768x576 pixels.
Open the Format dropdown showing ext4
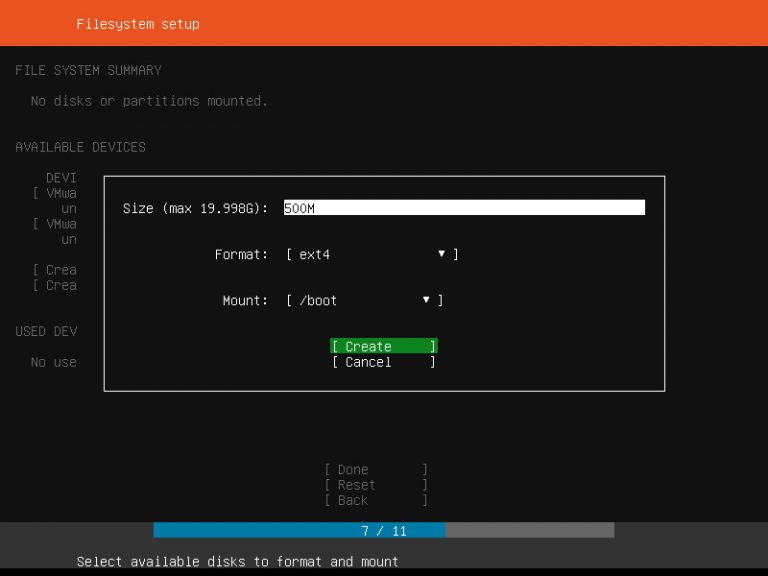tap(372, 254)
